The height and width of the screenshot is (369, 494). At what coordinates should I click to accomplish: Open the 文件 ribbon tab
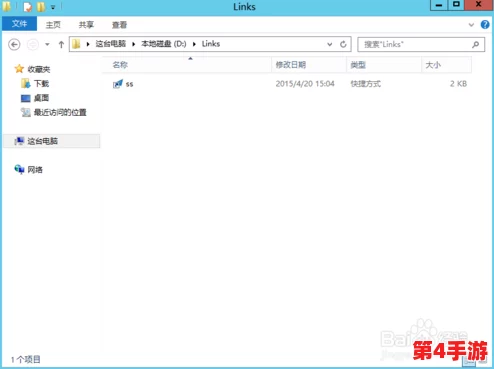click(19, 24)
